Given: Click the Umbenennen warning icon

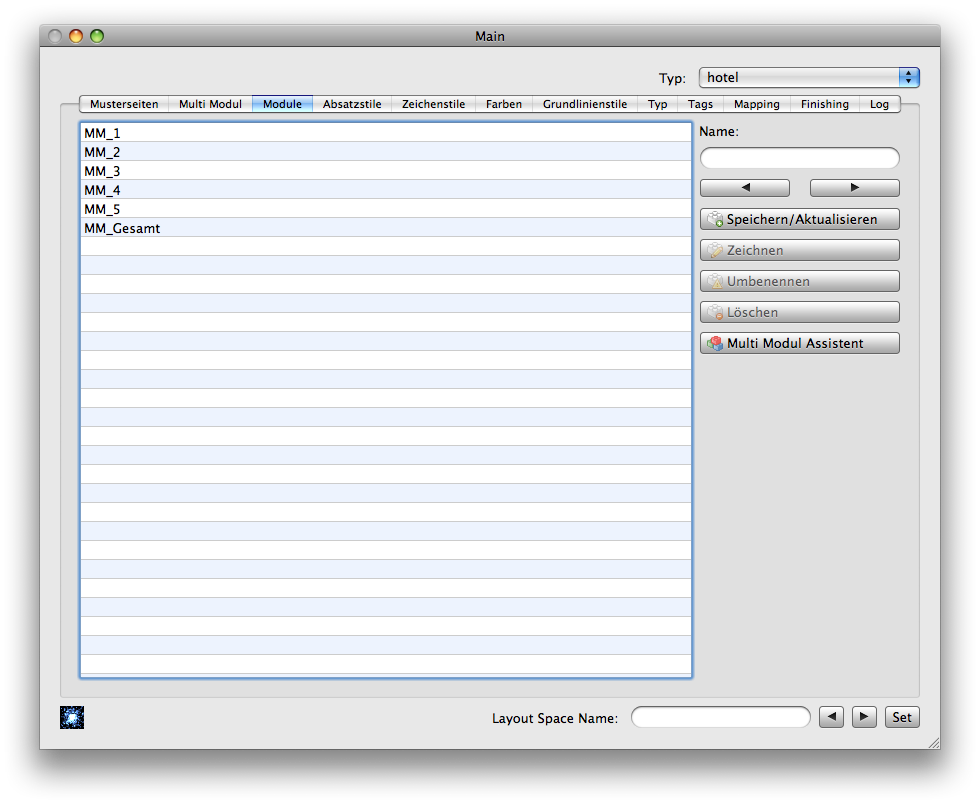Looking at the screenshot, I should click(716, 281).
